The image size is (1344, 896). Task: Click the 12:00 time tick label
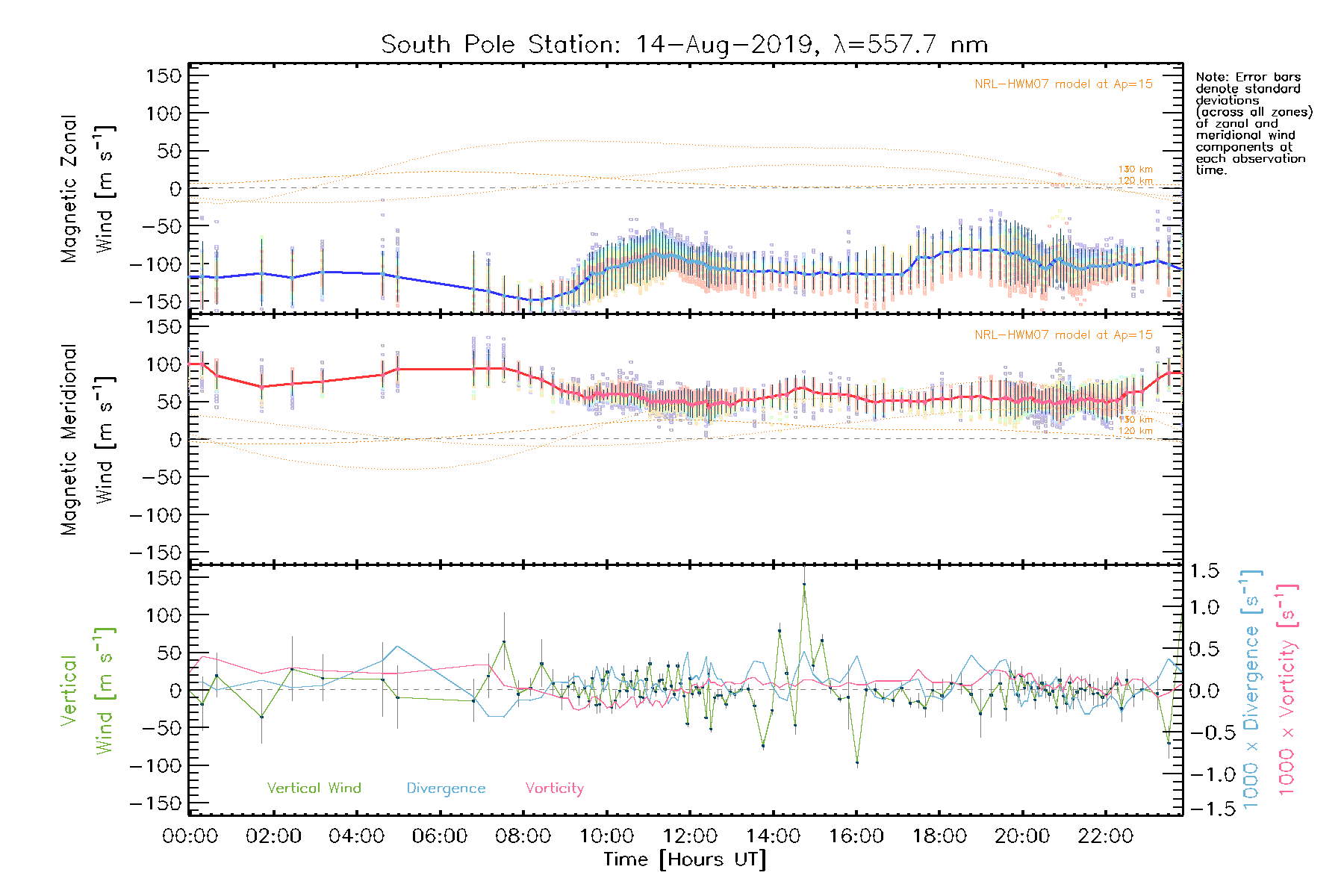coord(690,836)
